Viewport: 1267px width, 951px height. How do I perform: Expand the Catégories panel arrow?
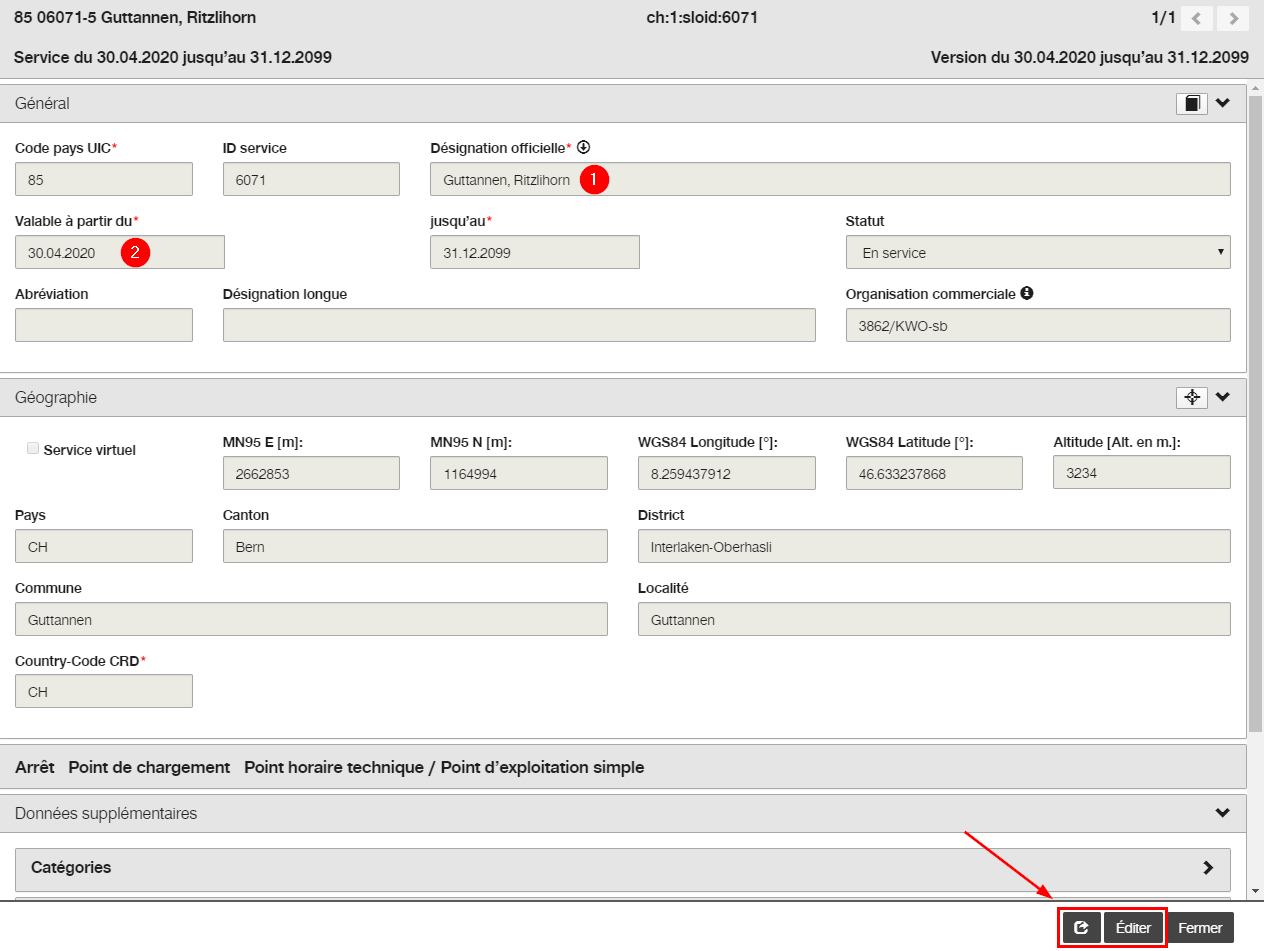click(x=1208, y=868)
